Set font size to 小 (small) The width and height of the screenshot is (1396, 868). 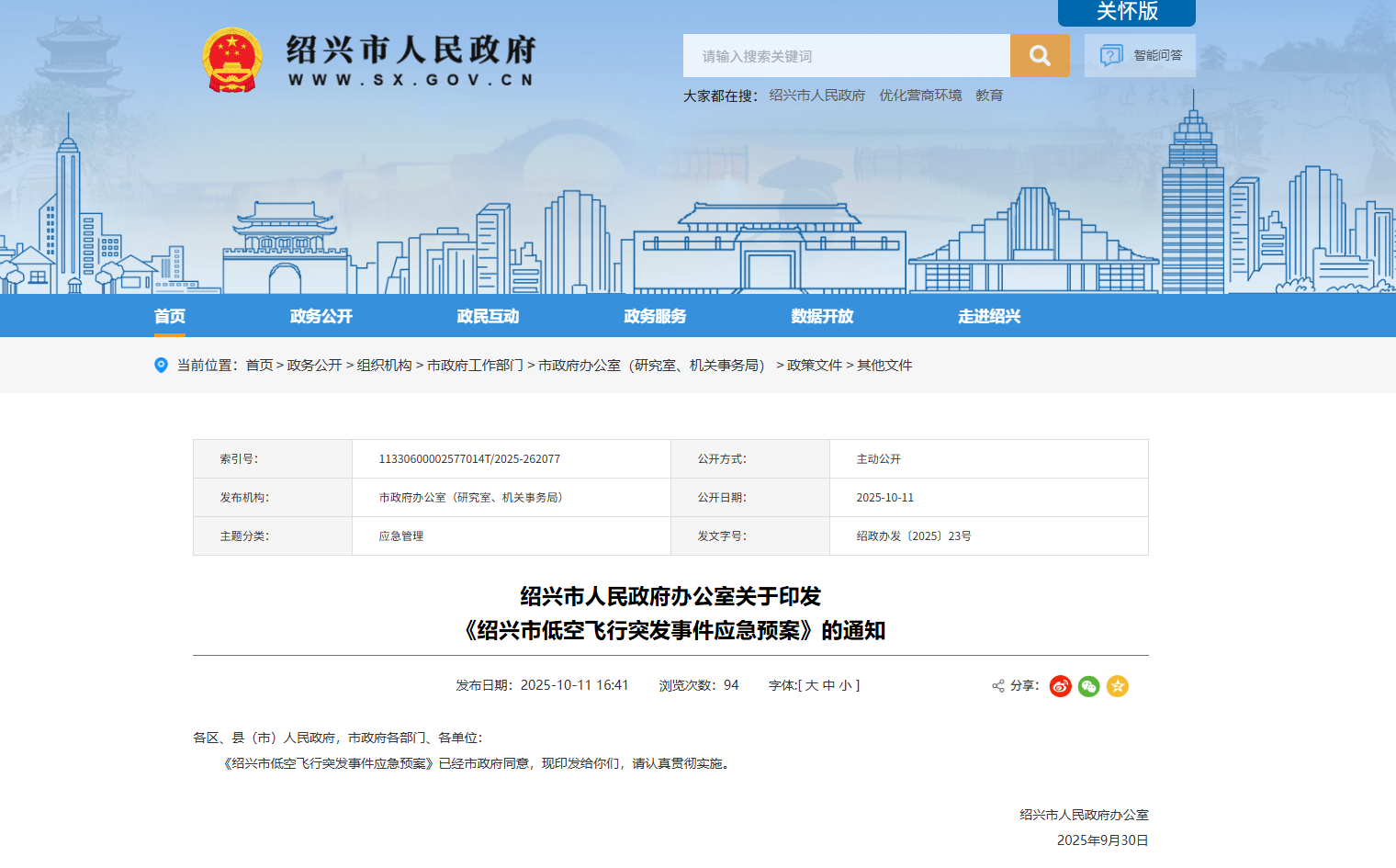[845, 685]
